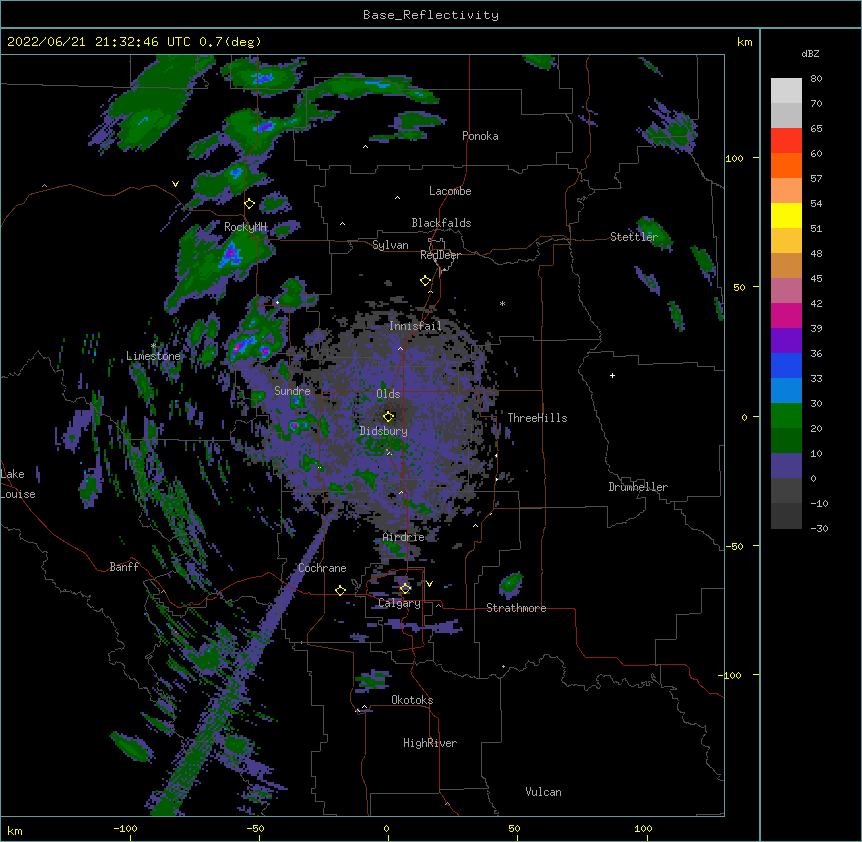Click the yellow station marker south of RedDeer
862x842 pixels.
pos(426,281)
